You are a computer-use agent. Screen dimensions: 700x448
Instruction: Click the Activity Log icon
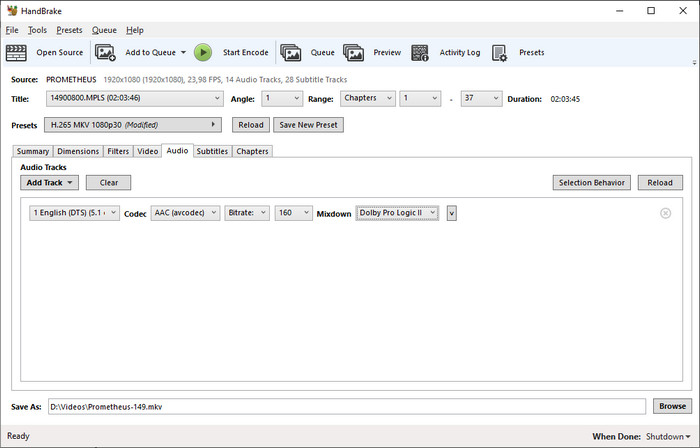click(420, 53)
